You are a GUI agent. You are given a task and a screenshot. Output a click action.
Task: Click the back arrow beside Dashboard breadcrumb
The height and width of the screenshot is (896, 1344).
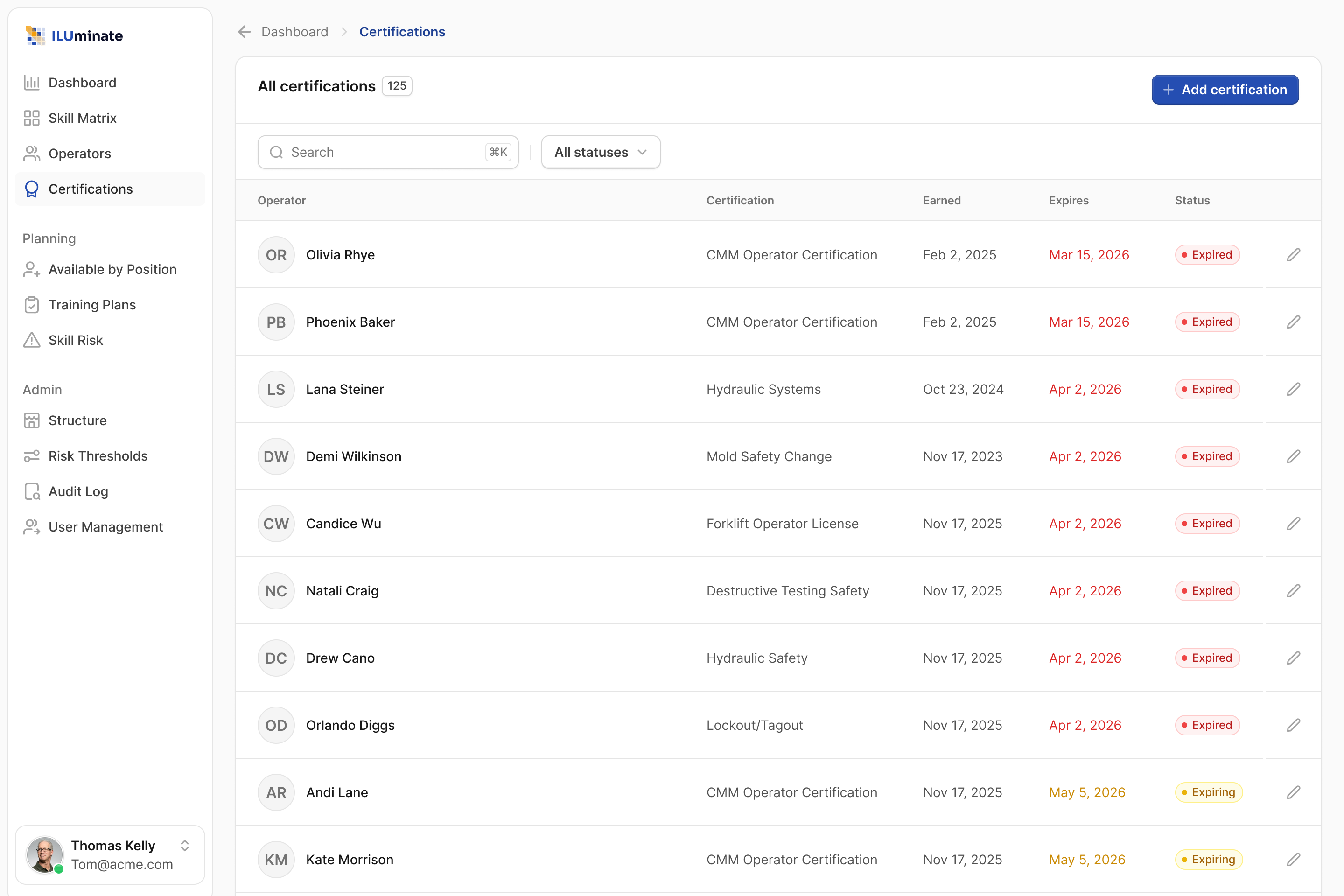(x=245, y=32)
